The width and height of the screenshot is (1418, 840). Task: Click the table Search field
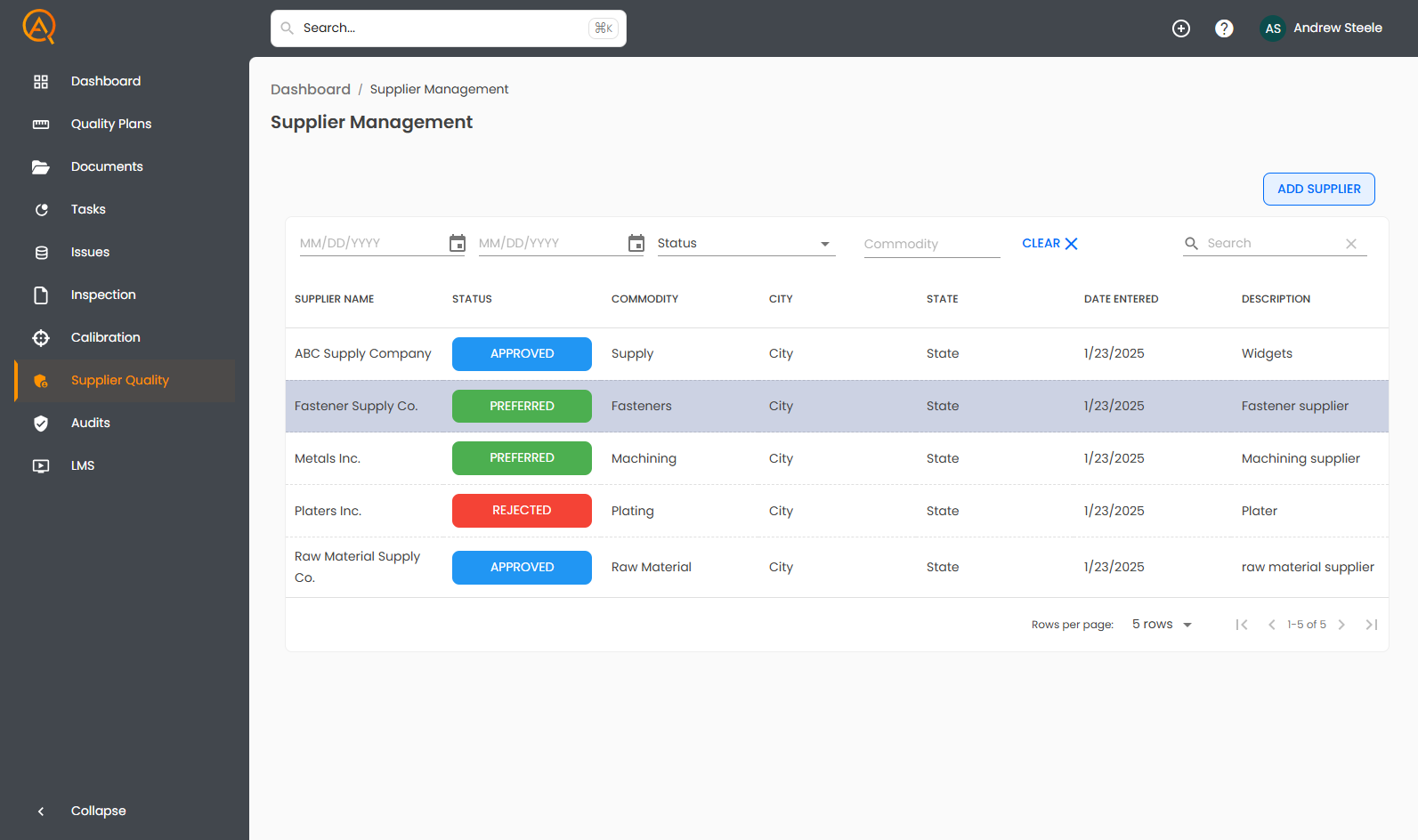(x=1273, y=243)
